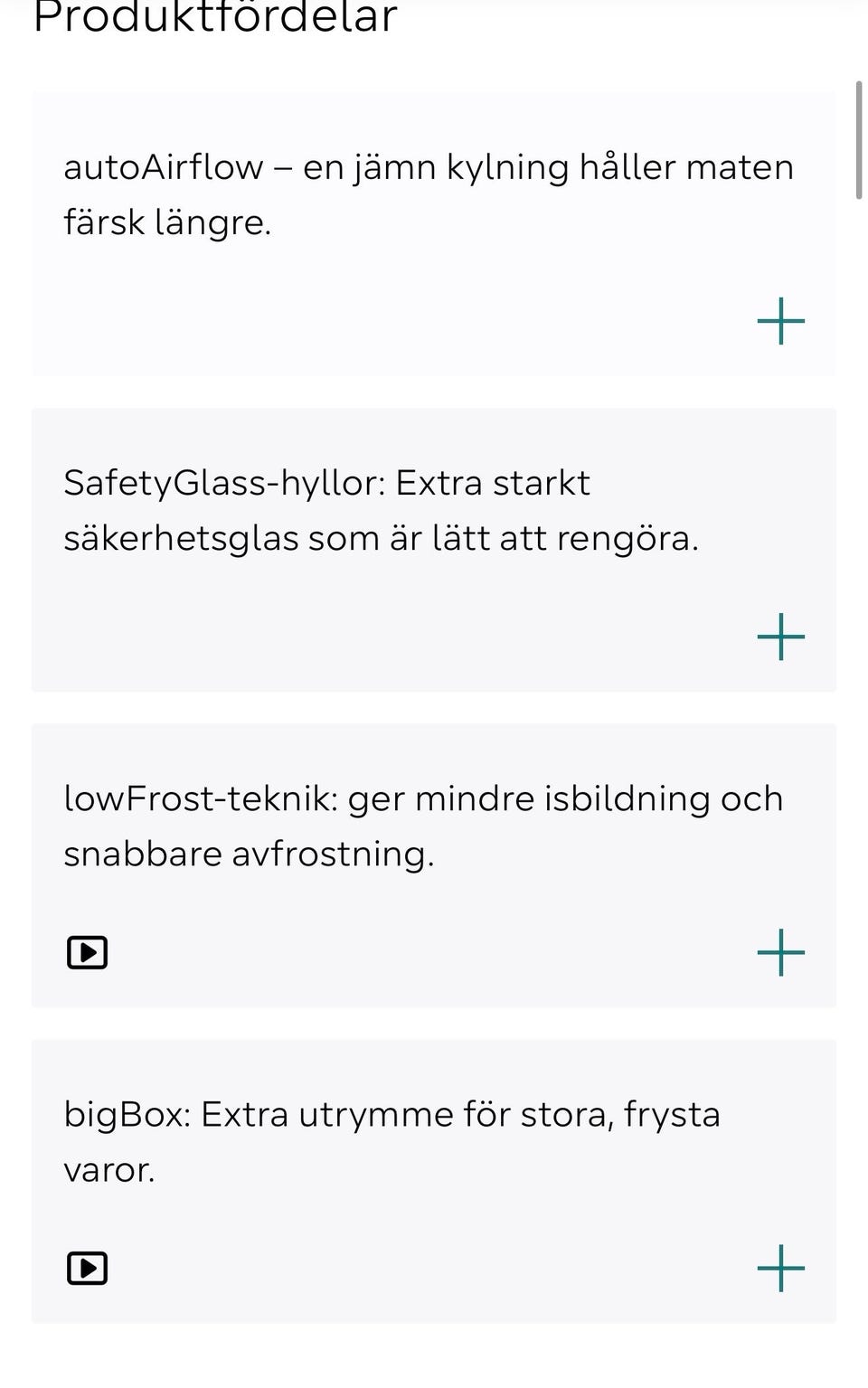Expand SafetyGlass-hyllor card via plus icon
This screenshot has width=868, height=1388.
pyautogui.click(x=780, y=637)
